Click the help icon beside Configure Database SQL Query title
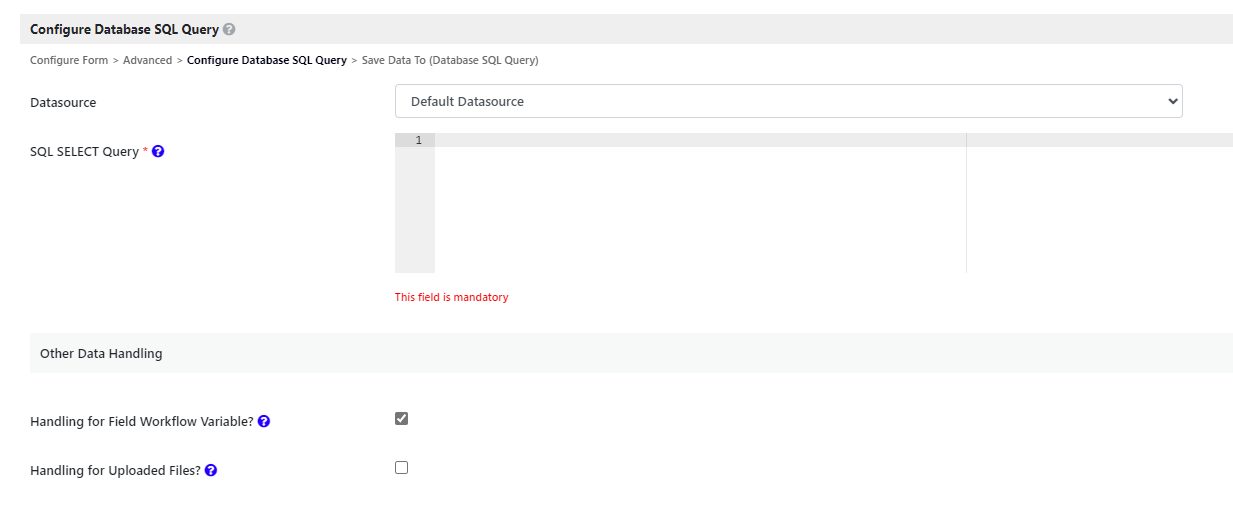This screenshot has height=524, width=1233. (229, 30)
